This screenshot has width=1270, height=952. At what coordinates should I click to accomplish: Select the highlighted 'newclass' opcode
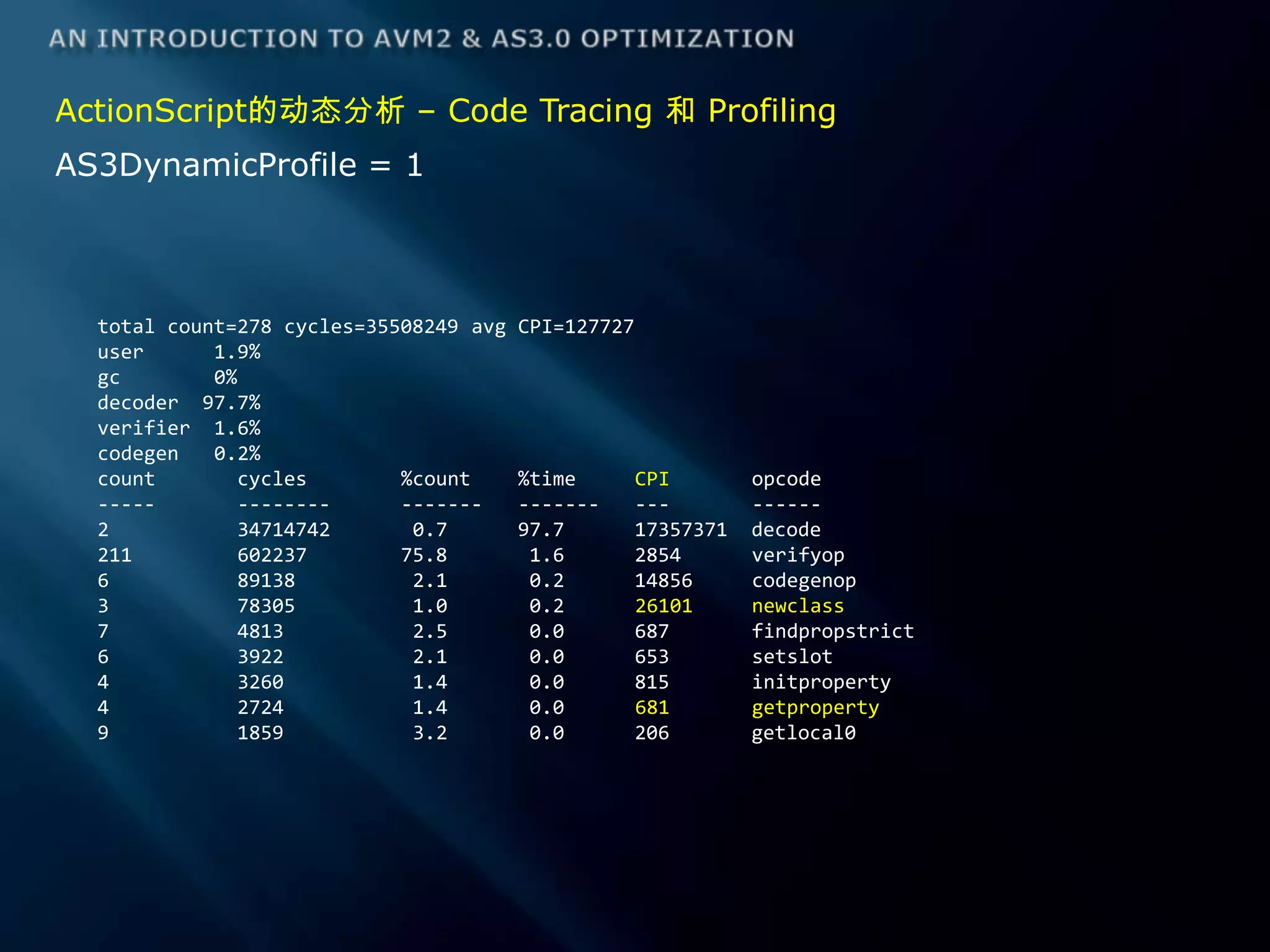[x=798, y=606]
